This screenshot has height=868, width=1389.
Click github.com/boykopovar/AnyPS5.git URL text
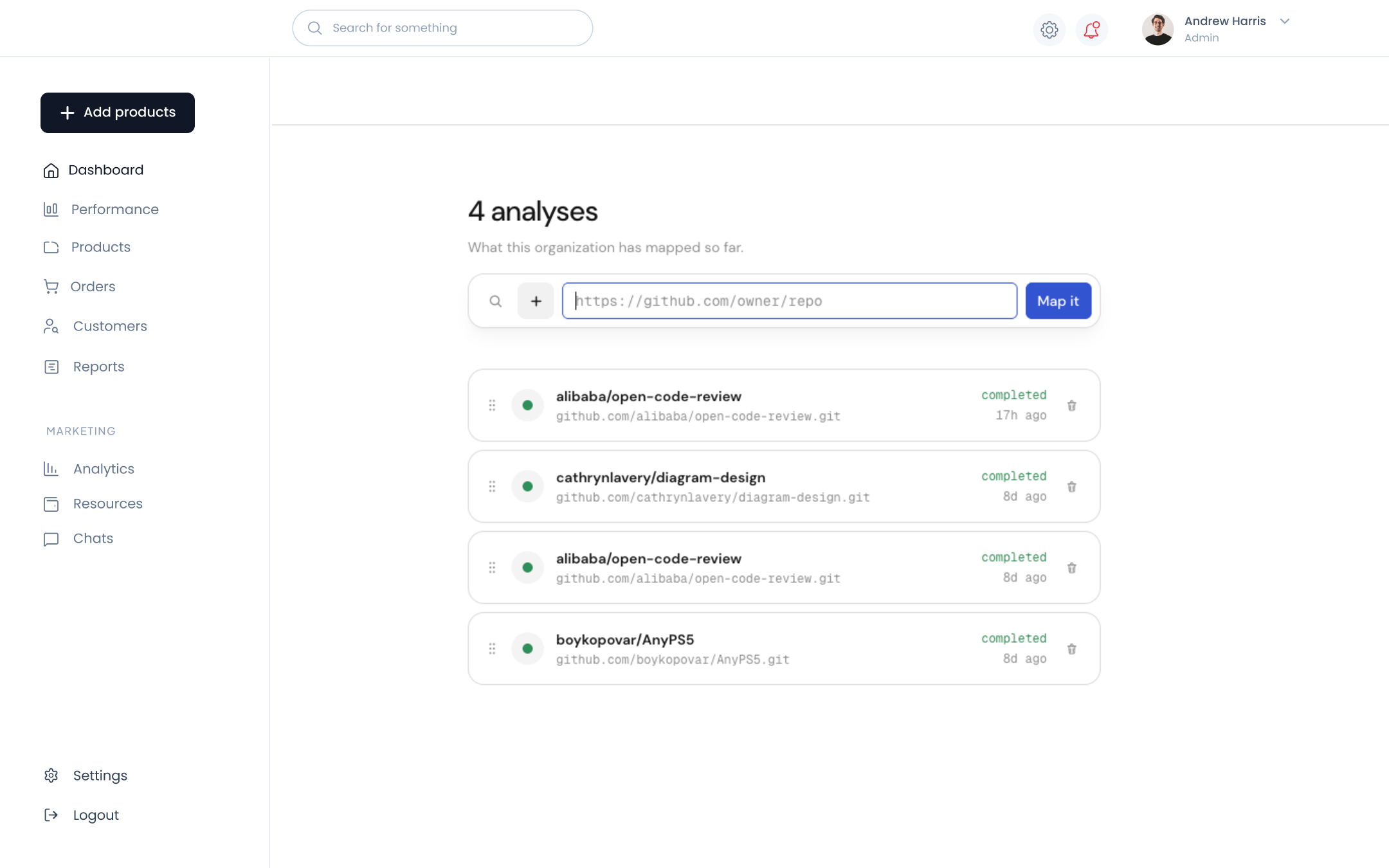coord(673,660)
